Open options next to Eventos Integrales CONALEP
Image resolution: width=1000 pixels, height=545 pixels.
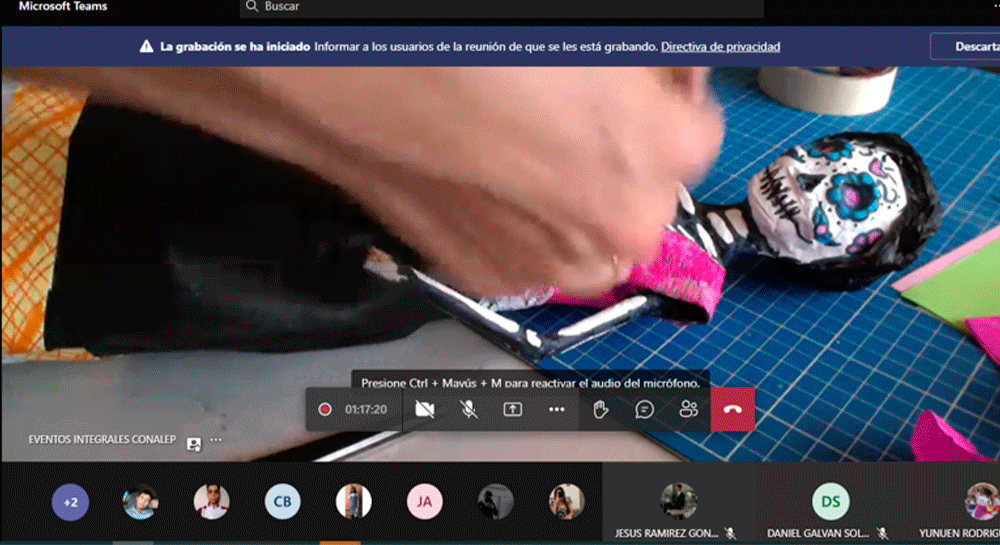[216, 440]
